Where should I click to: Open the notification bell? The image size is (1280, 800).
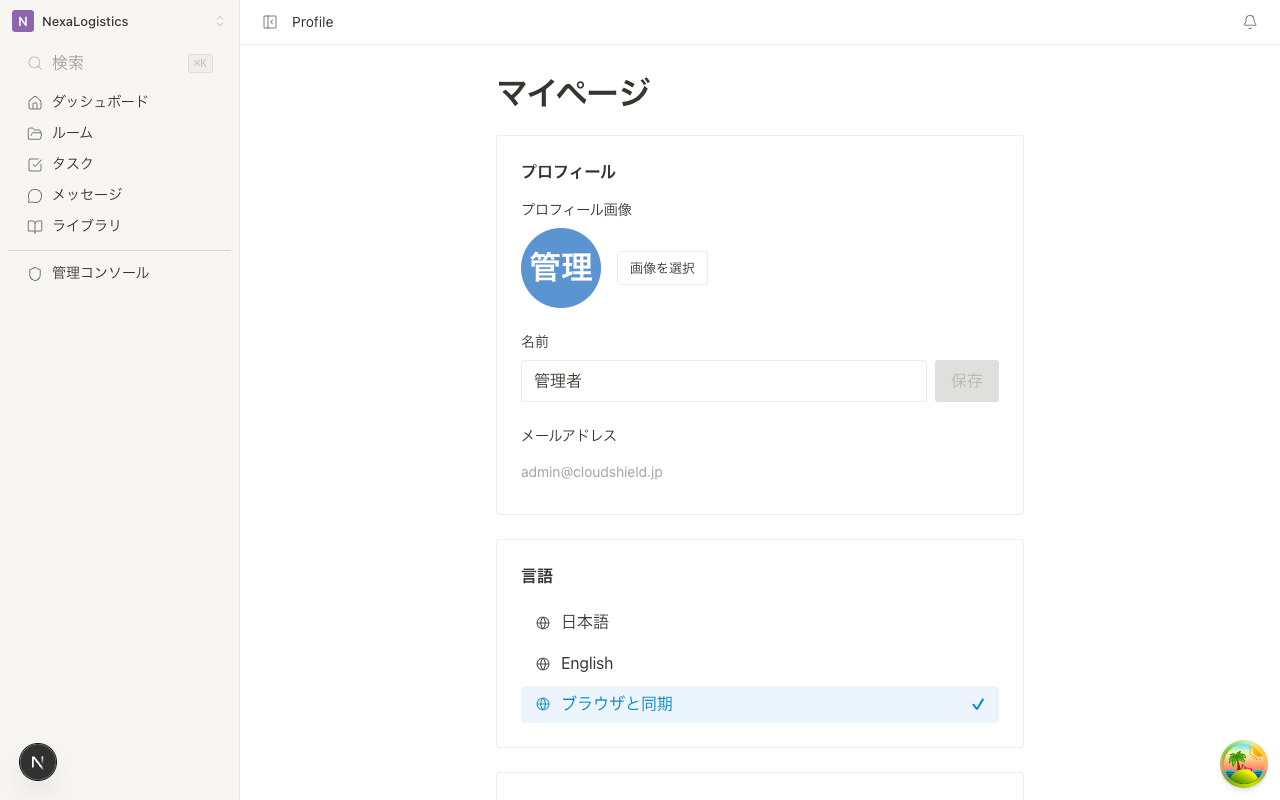pyautogui.click(x=1250, y=21)
